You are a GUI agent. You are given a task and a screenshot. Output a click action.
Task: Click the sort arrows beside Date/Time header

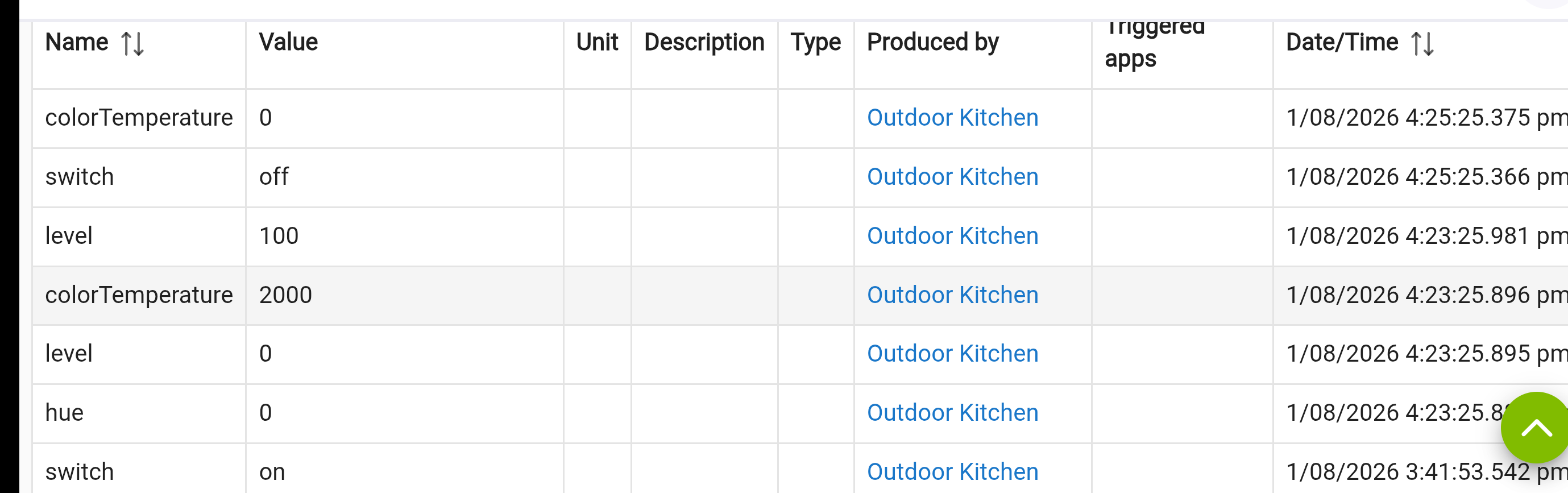pyautogui.click(x=1422, y=44)
